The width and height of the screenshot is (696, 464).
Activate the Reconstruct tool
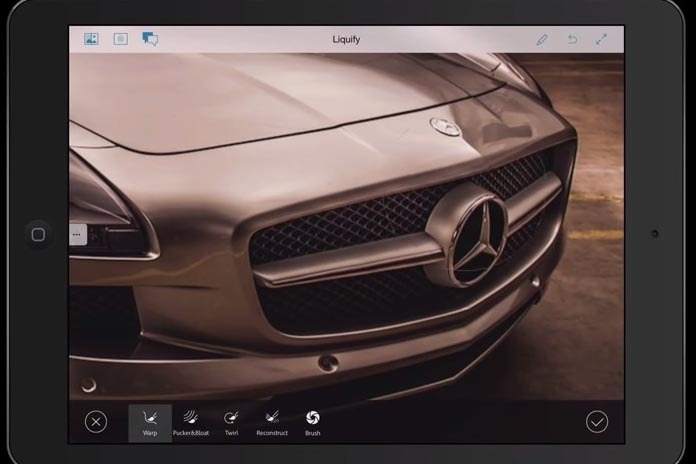coord(272,423)
